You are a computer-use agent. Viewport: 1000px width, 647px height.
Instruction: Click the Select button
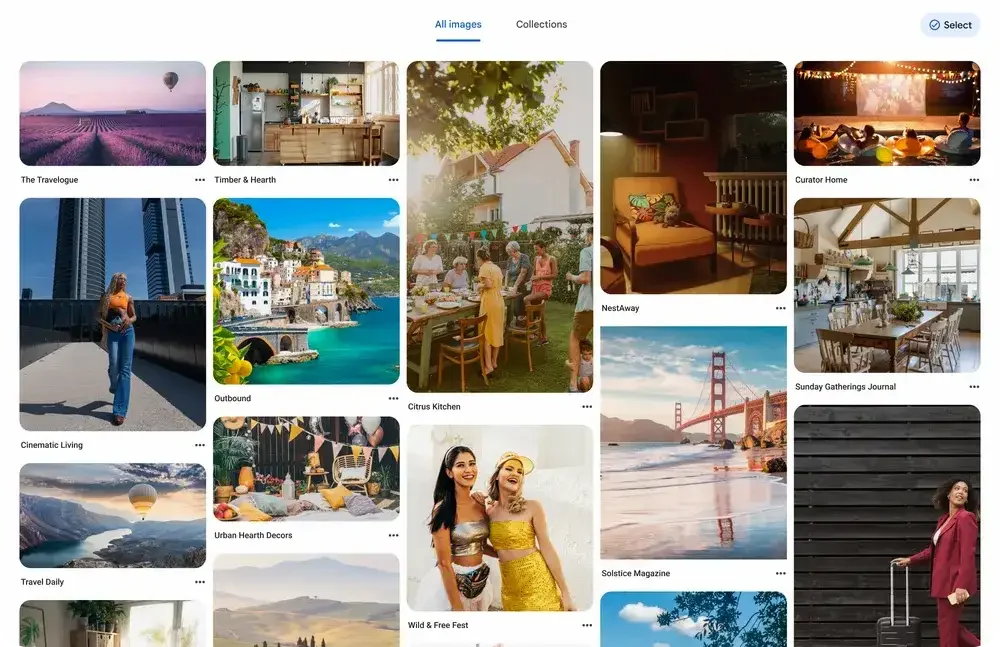pyautogui.click(x=950, y=25)
